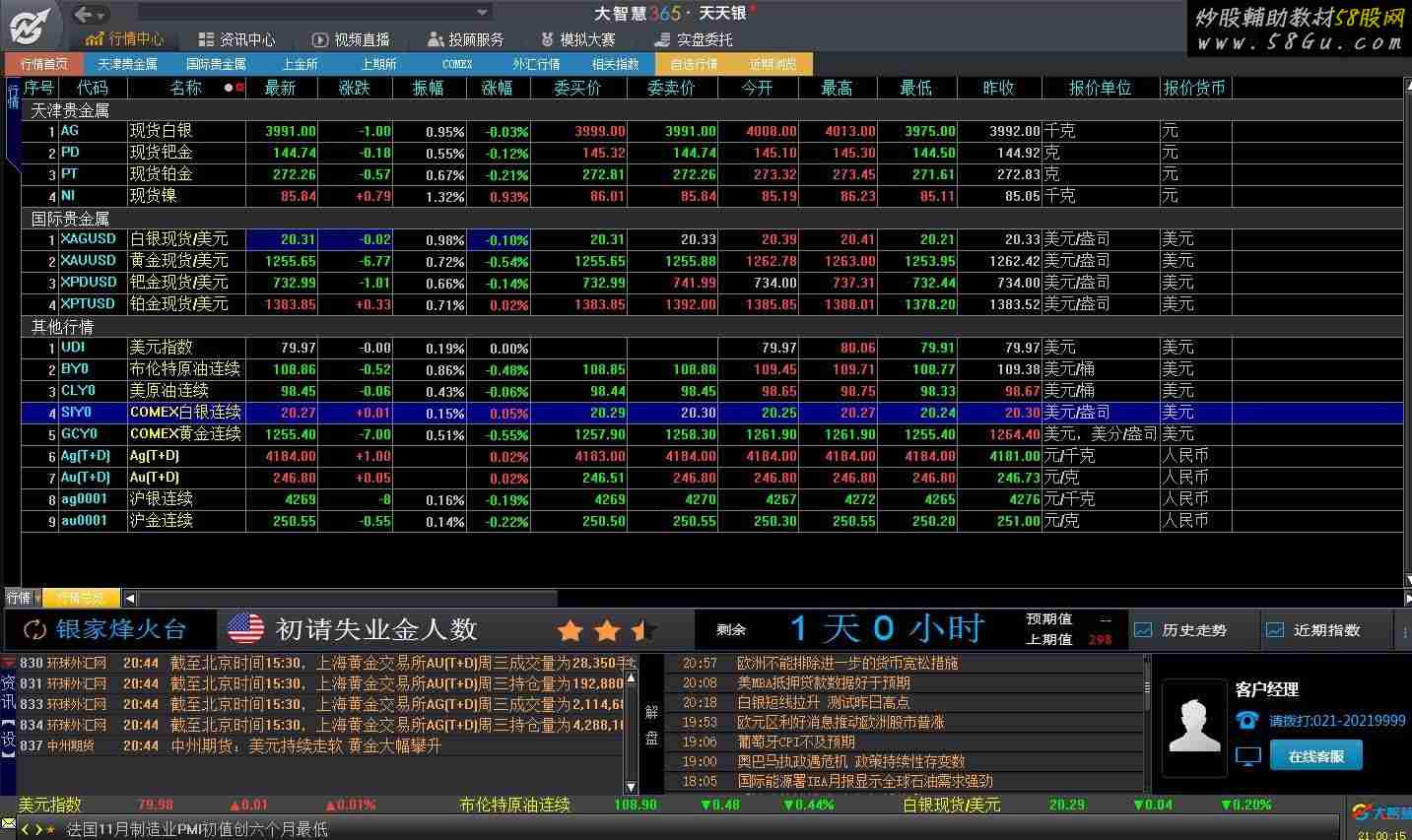Open the 视频直播 menu
This screenshot has width=1412, height=840.
click(x=351, y=39)
